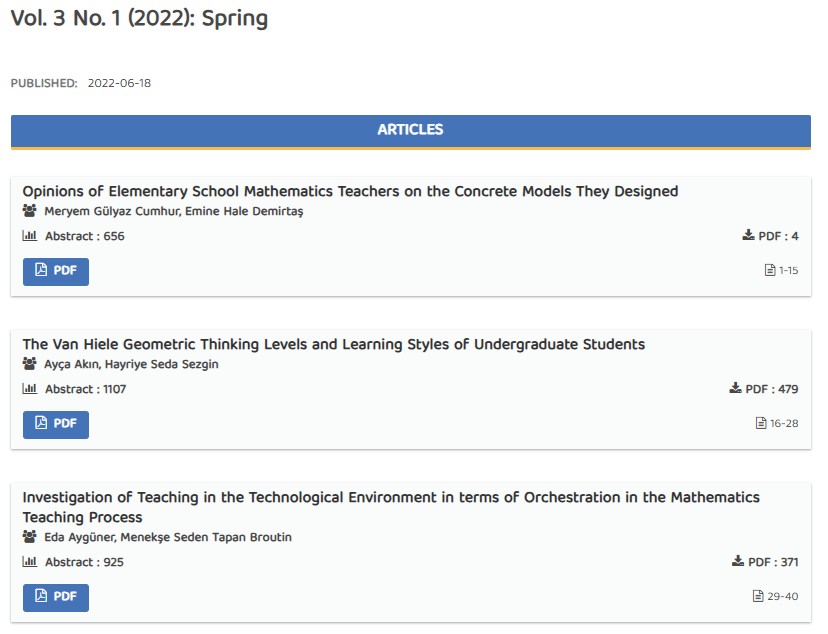Image resolution: width=828 pixels, height=634 pixels.
Task: Open the Van Hiele Geometric Thinking article title
Action: click(x=333, y=344)
